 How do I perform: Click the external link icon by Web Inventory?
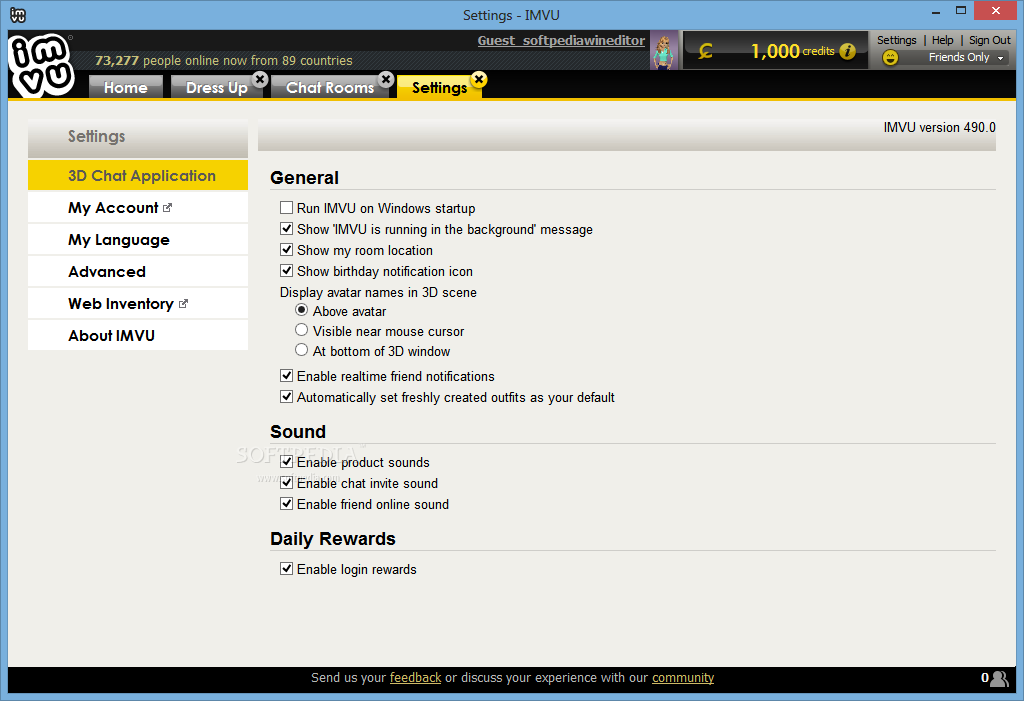[183, 304]
